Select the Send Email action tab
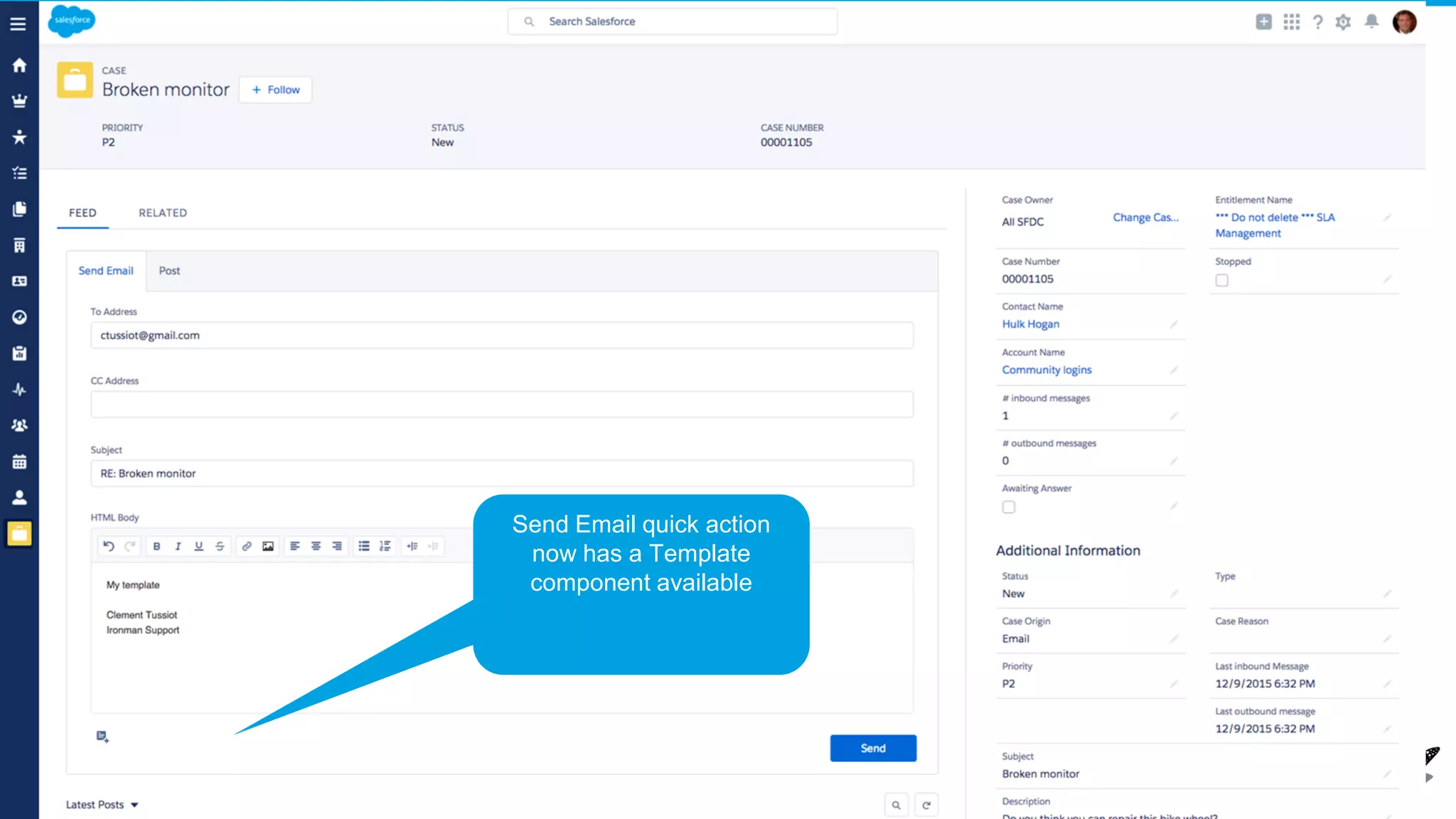 [106, 271]
